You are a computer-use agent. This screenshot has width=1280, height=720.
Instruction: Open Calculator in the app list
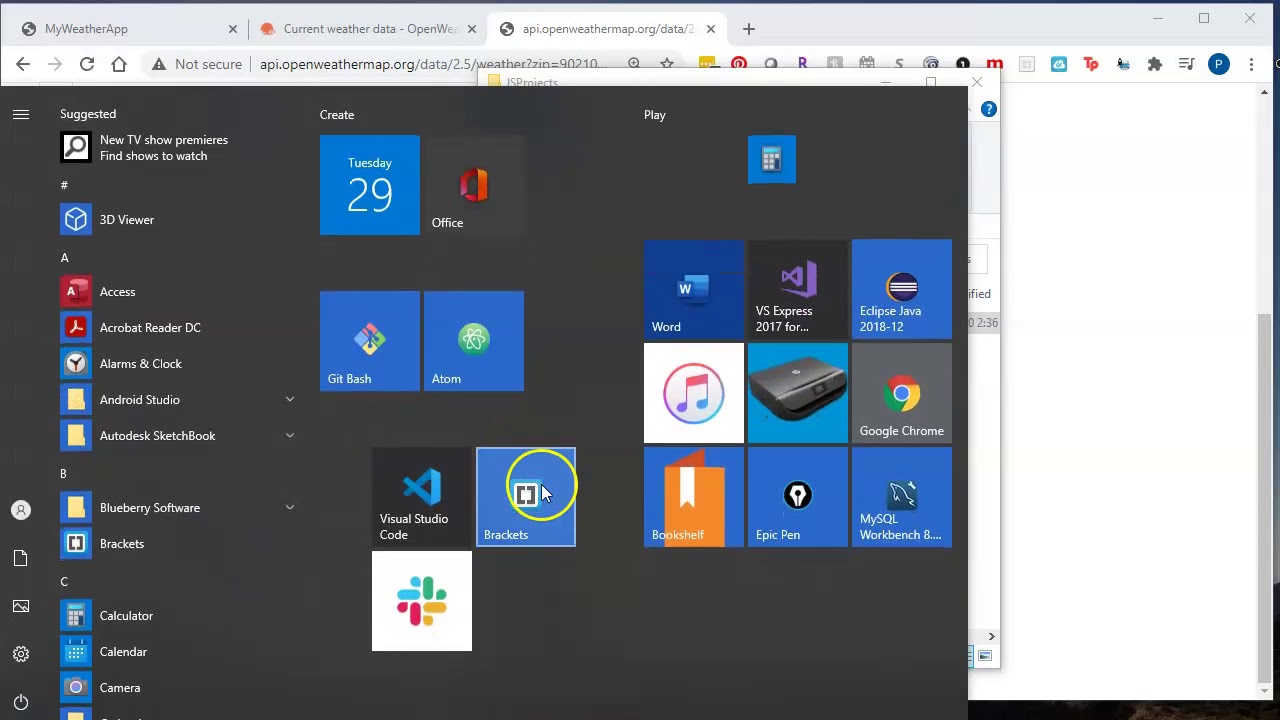[x=180, y=616]
